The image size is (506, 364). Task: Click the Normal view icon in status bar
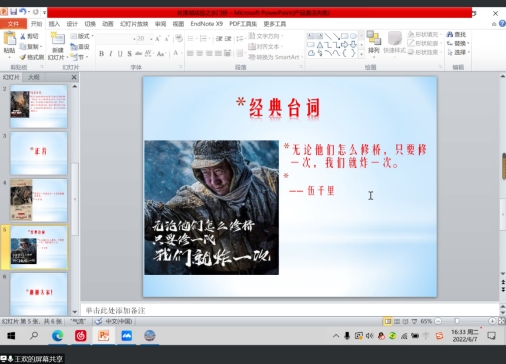(x=387, y=321)
